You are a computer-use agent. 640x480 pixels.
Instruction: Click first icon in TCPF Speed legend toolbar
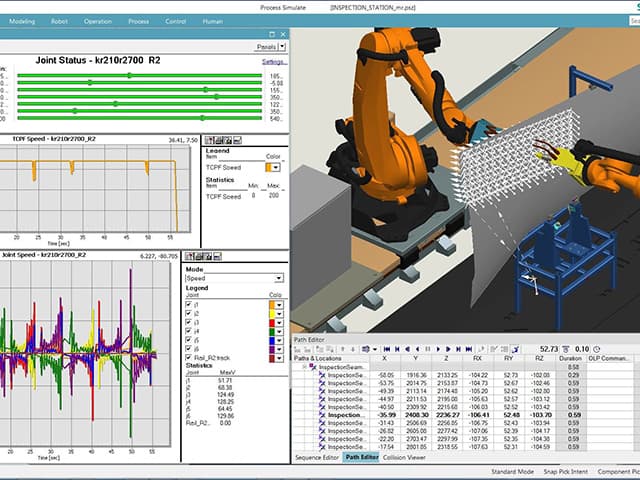pyautogui.click(x=209, y=140)
